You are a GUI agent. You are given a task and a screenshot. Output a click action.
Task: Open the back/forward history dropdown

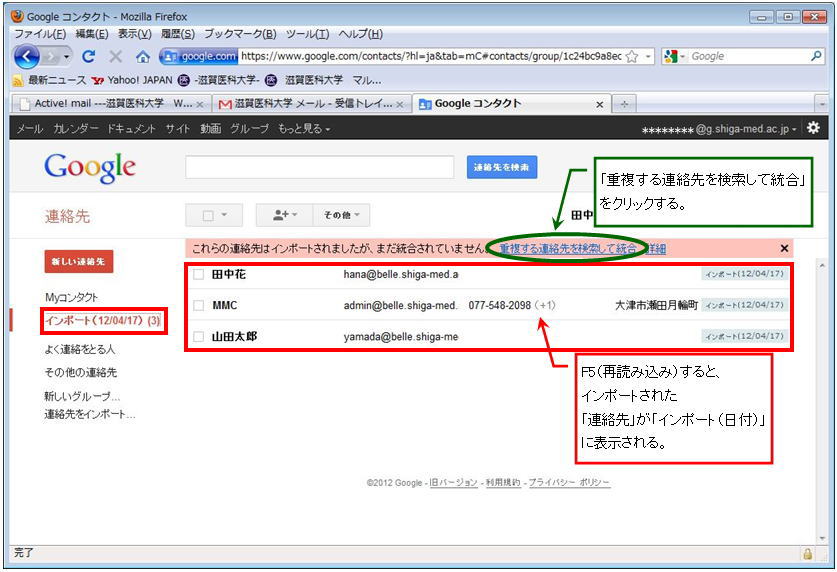[x=66, y=56]
